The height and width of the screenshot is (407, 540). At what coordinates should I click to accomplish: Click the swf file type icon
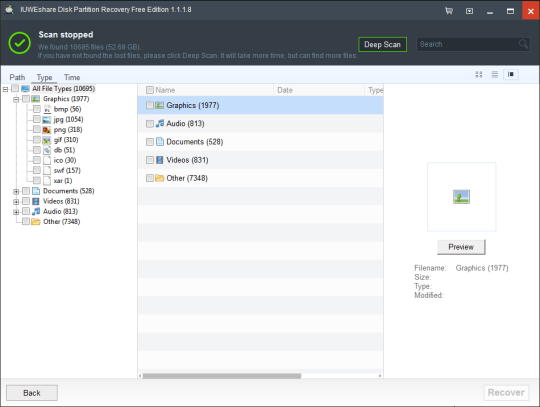coord(47,170)
